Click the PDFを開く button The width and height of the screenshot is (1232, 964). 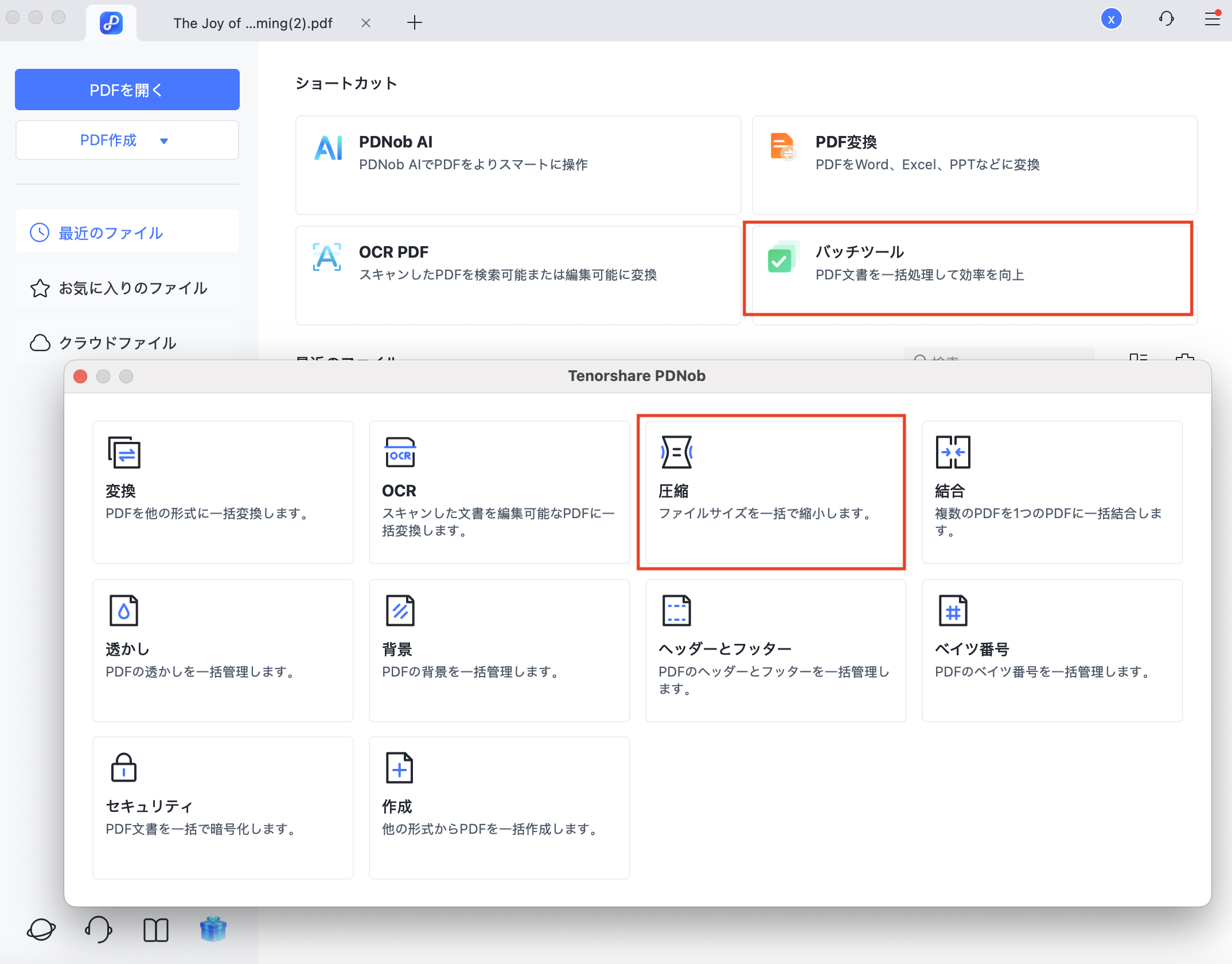tap(127, 89)
